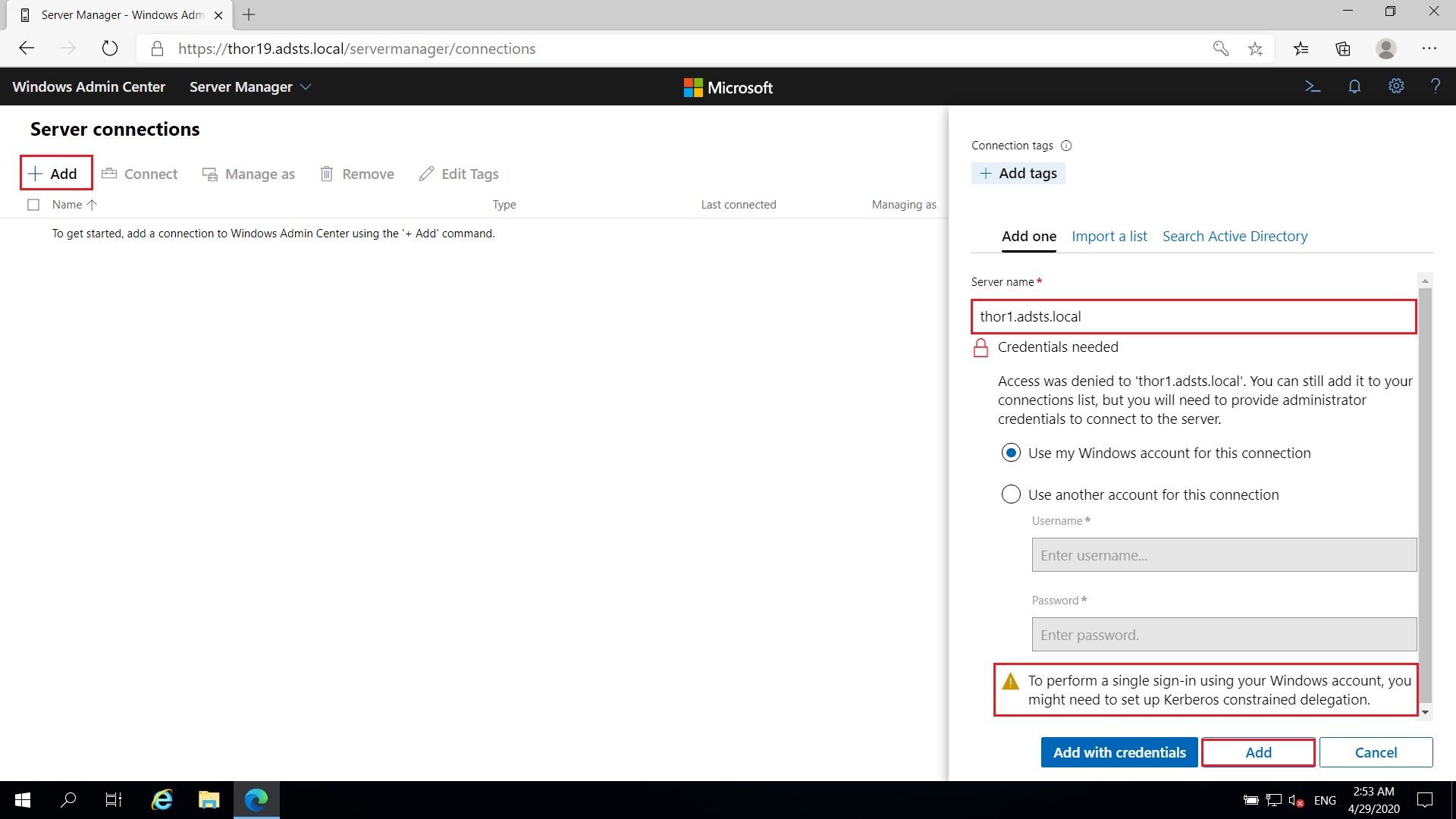
Task: Open a new browser tab
Action: (x=249, y=14)
